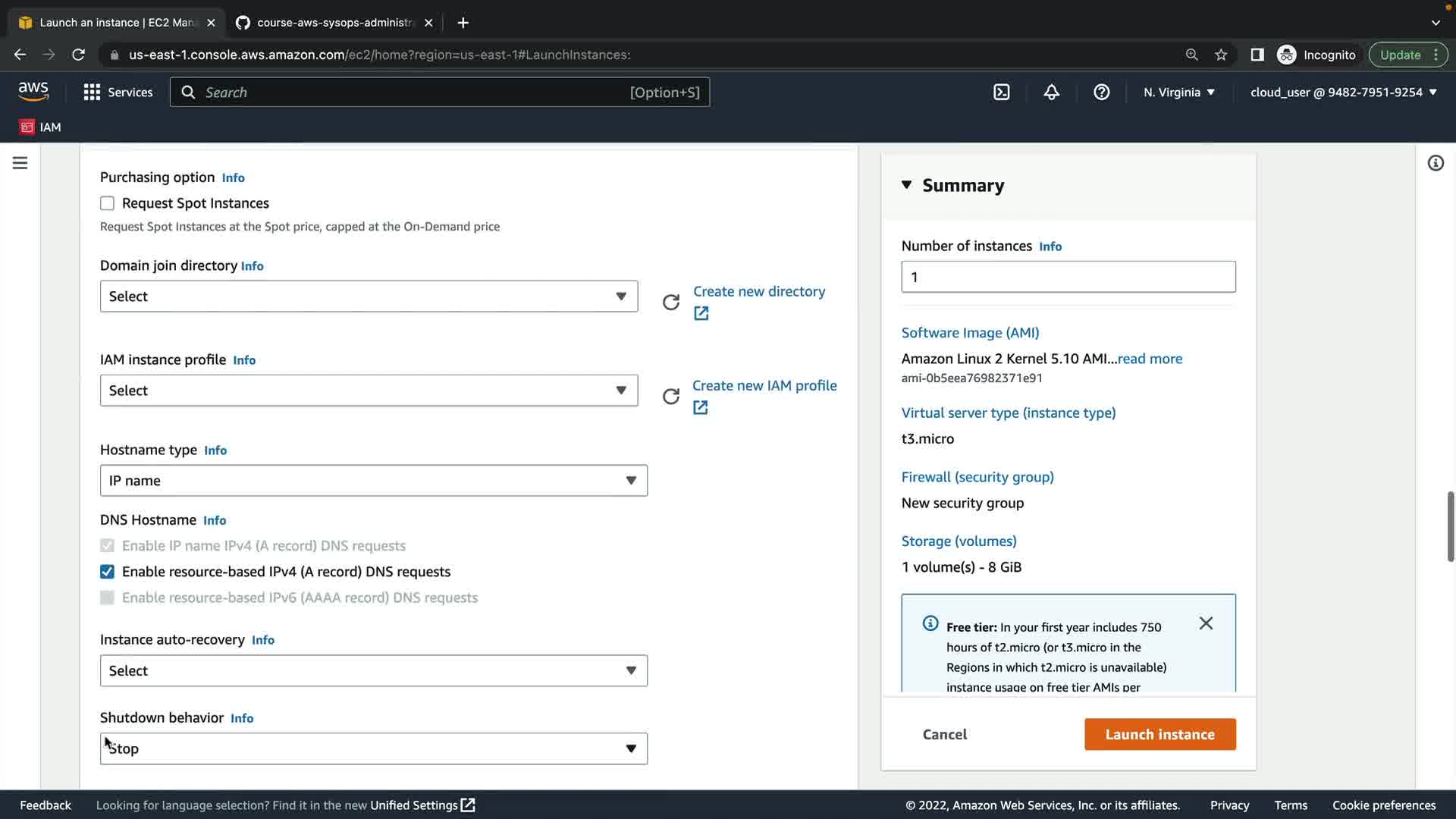Screen dimensions: 1456x819
Task: Open the info panel circle icon
Action: [1435, 163]
